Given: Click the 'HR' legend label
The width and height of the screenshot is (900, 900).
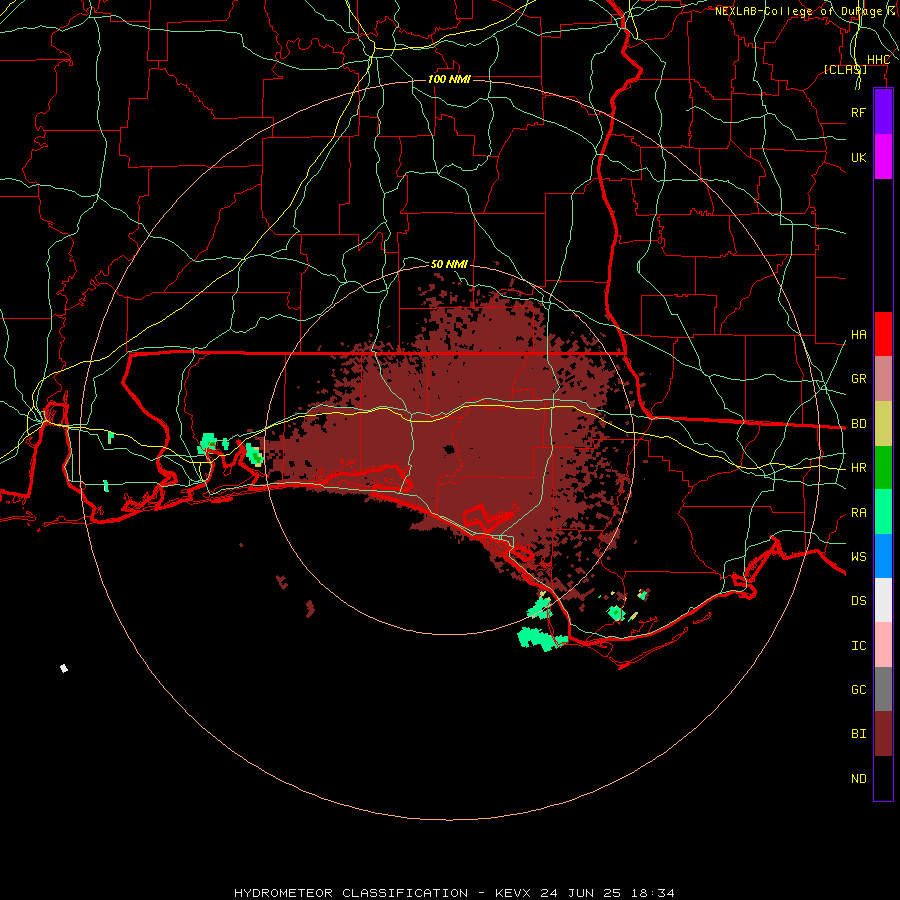Looking at the screenshot, I should (x=858, y=468).
